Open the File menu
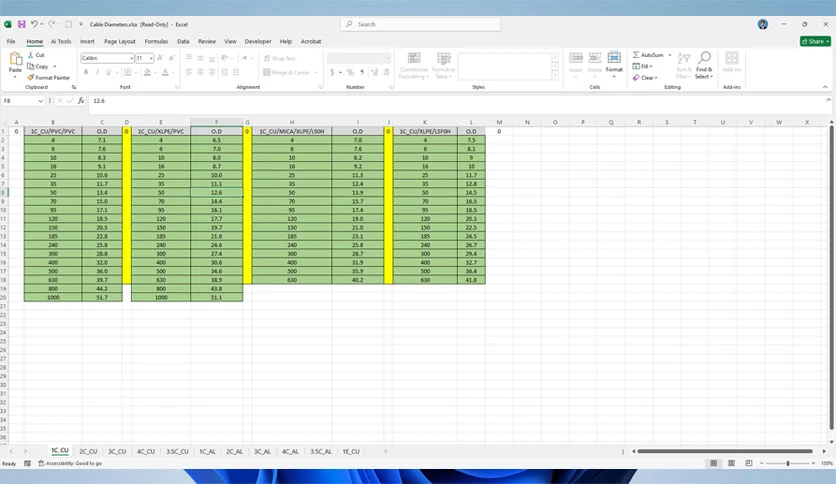 [x=11, y=41]
